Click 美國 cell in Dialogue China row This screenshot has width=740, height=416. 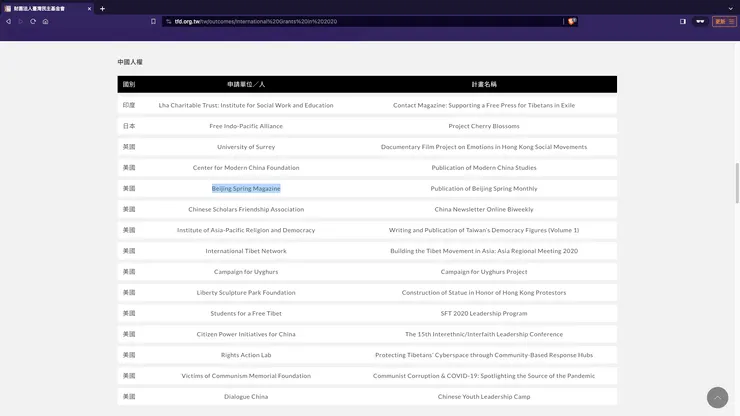129,396
